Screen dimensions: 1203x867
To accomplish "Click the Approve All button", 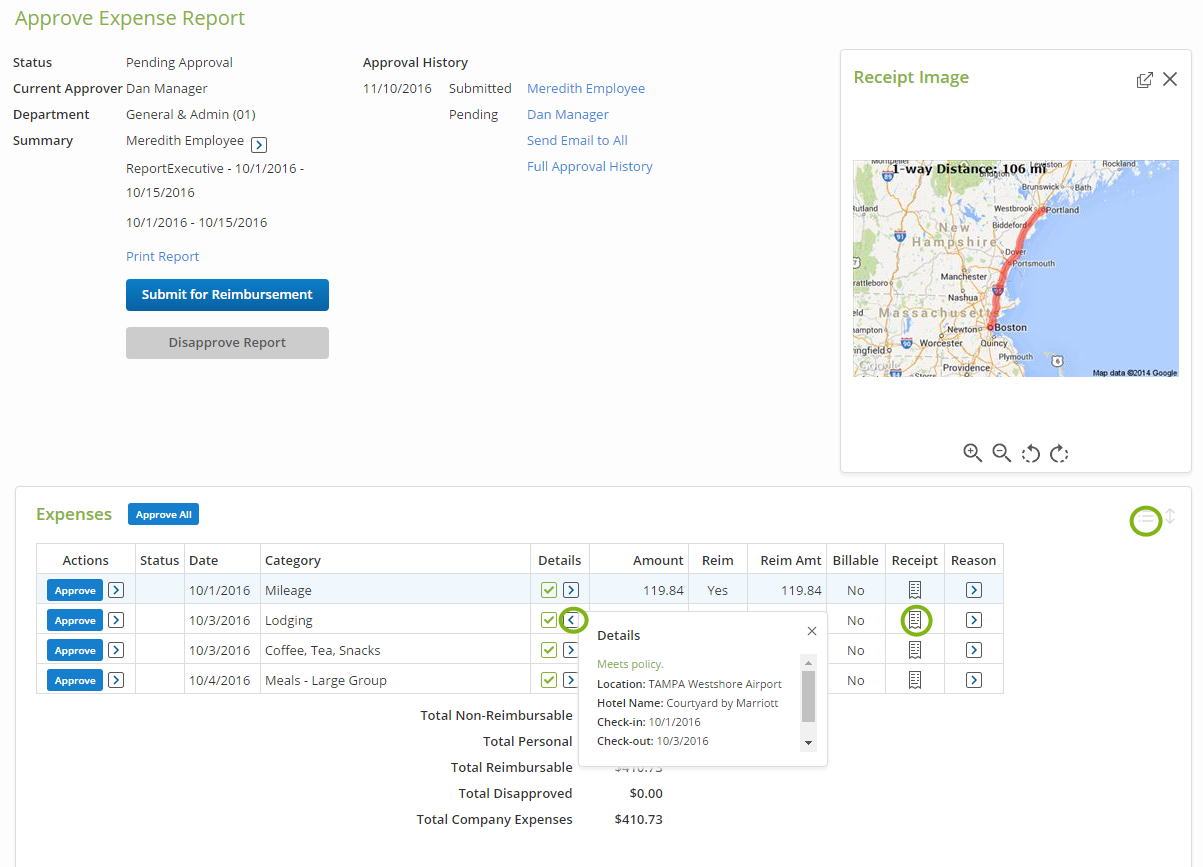I will tap(163, 514).
